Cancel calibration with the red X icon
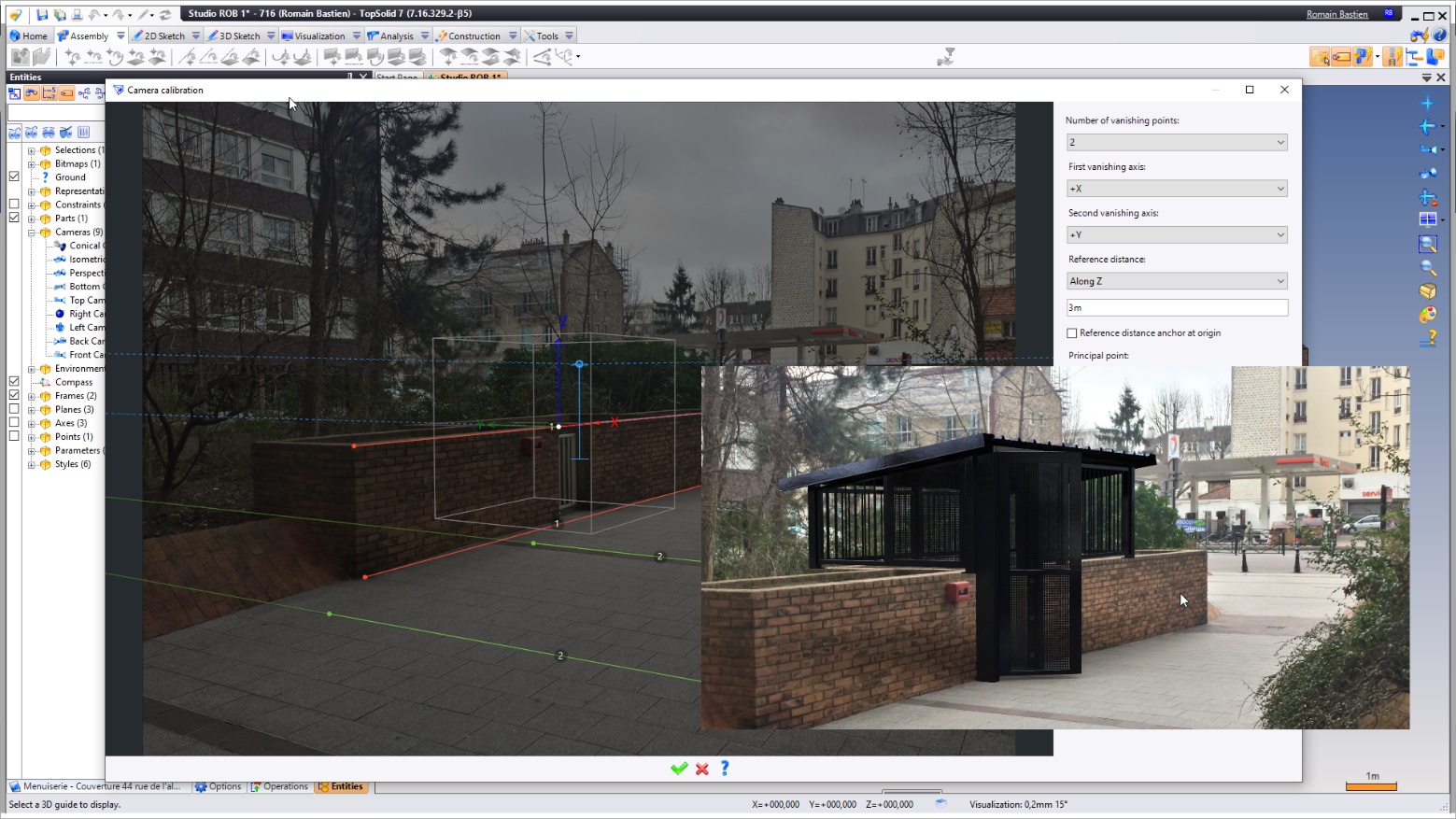 click(702, 769)
